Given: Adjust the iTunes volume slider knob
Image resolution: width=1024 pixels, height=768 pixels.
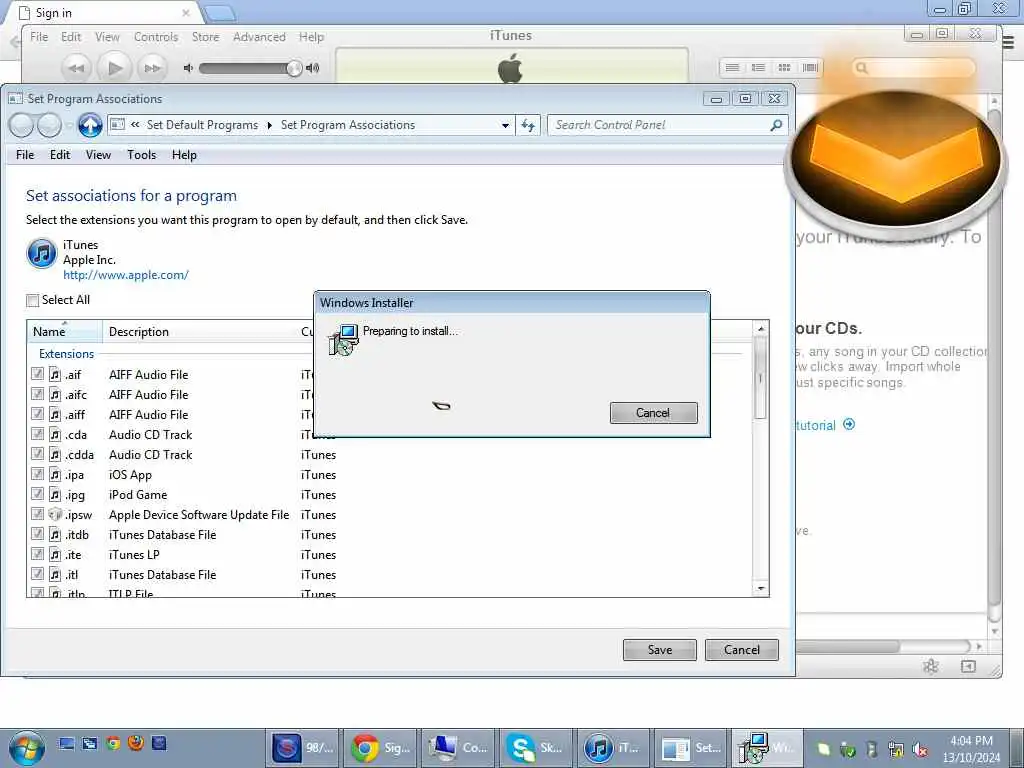Looking at the screenshot, I should tap(295, 68).
